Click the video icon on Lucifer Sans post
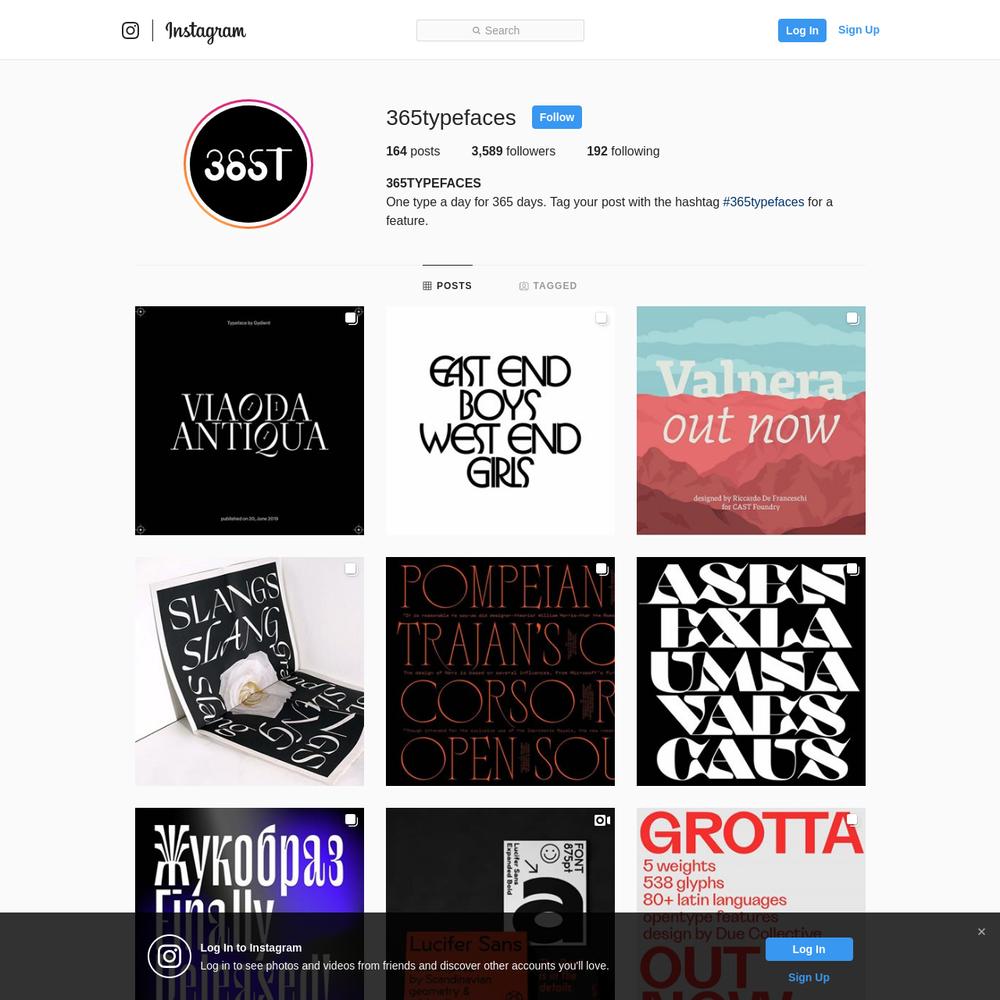Screen dimensions: 1000x1000 coord(602,820)
